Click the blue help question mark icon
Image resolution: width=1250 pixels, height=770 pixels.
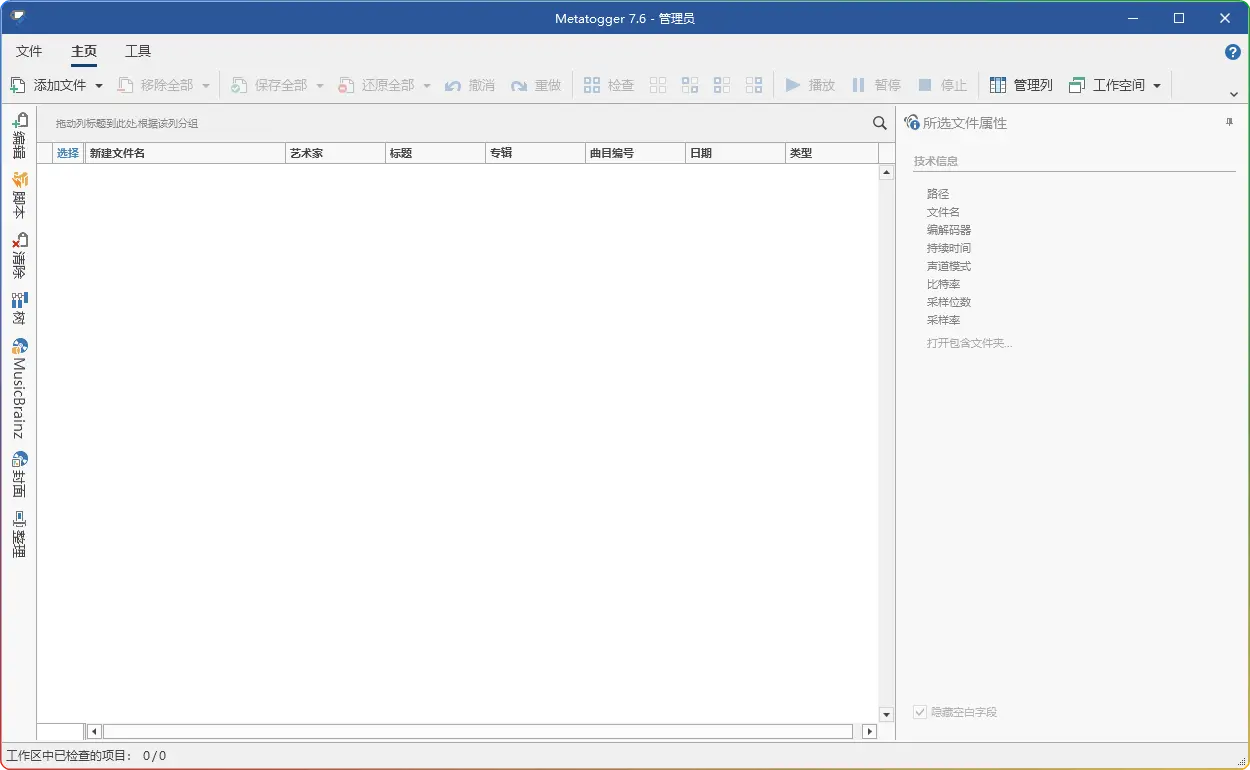click(1232, 52)
